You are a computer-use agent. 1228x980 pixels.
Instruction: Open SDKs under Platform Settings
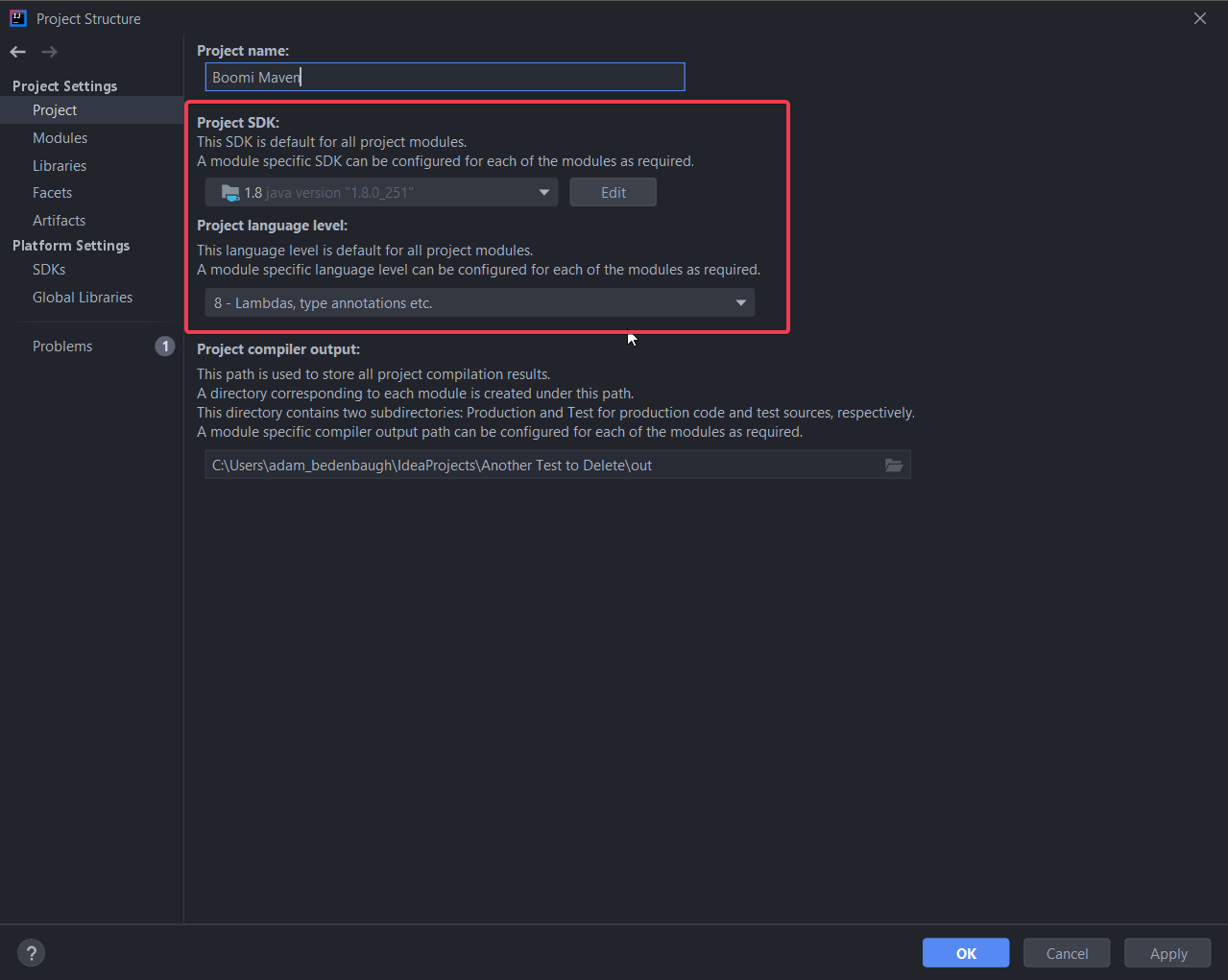(x=48, y=270)
